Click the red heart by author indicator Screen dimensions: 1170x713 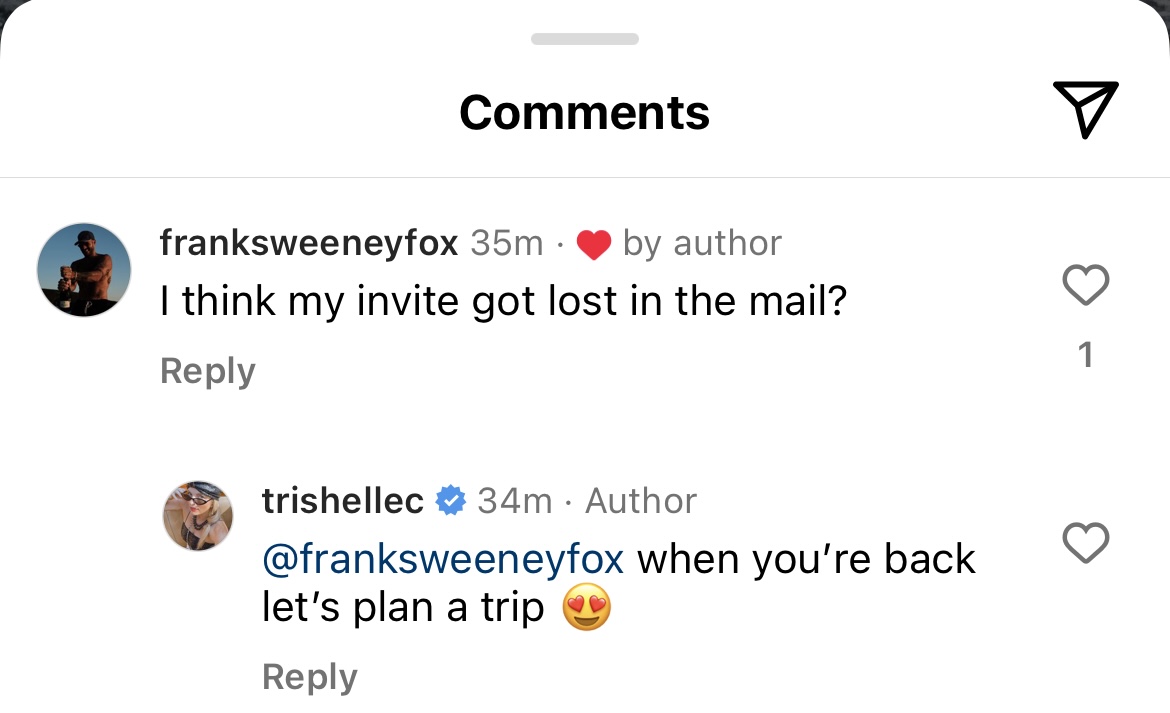pyautogui.click(x=594, y=244)
